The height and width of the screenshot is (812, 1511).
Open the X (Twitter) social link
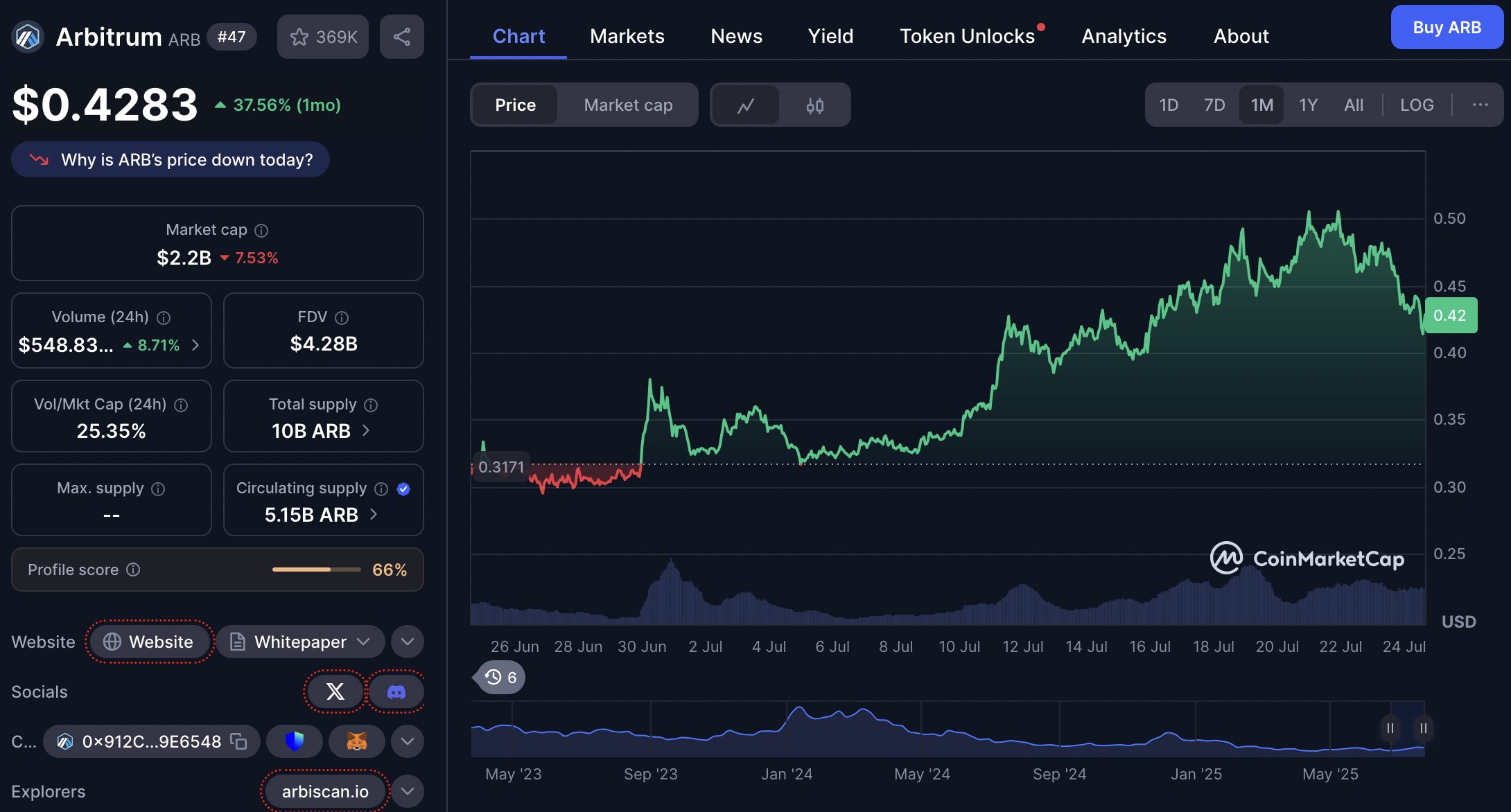(335, 691)
